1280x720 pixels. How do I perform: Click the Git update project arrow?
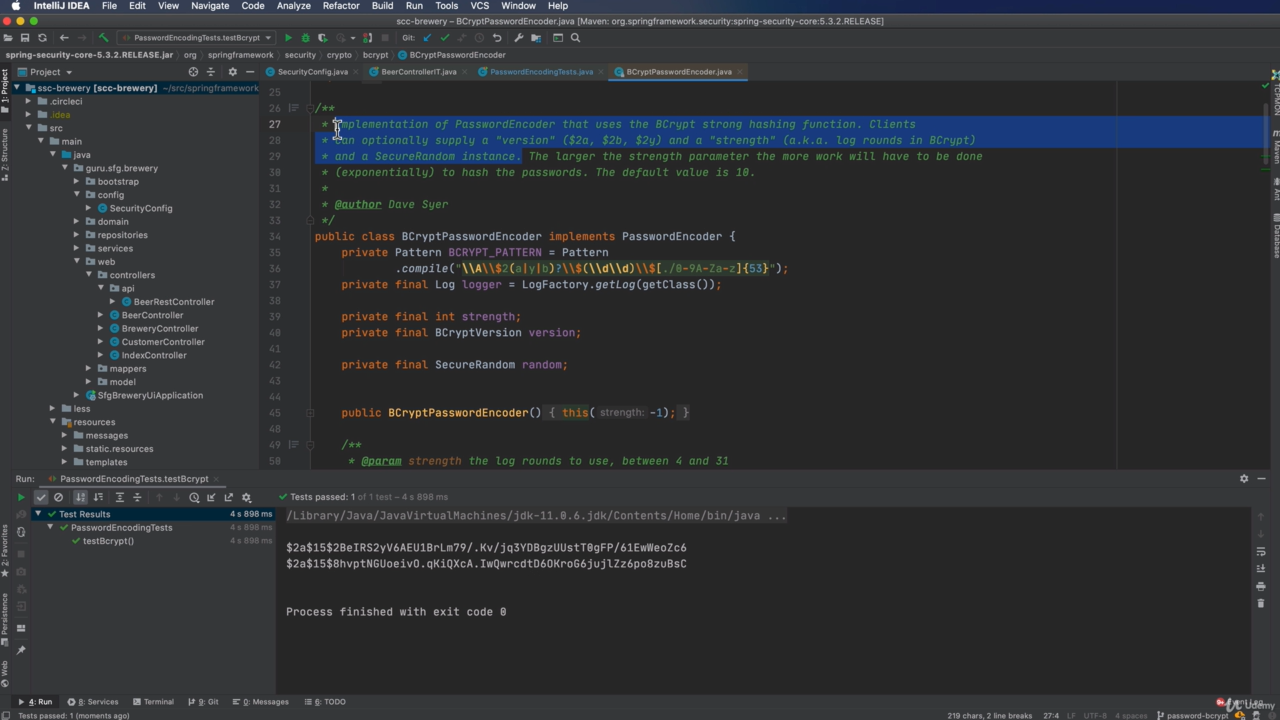[427, 38]
